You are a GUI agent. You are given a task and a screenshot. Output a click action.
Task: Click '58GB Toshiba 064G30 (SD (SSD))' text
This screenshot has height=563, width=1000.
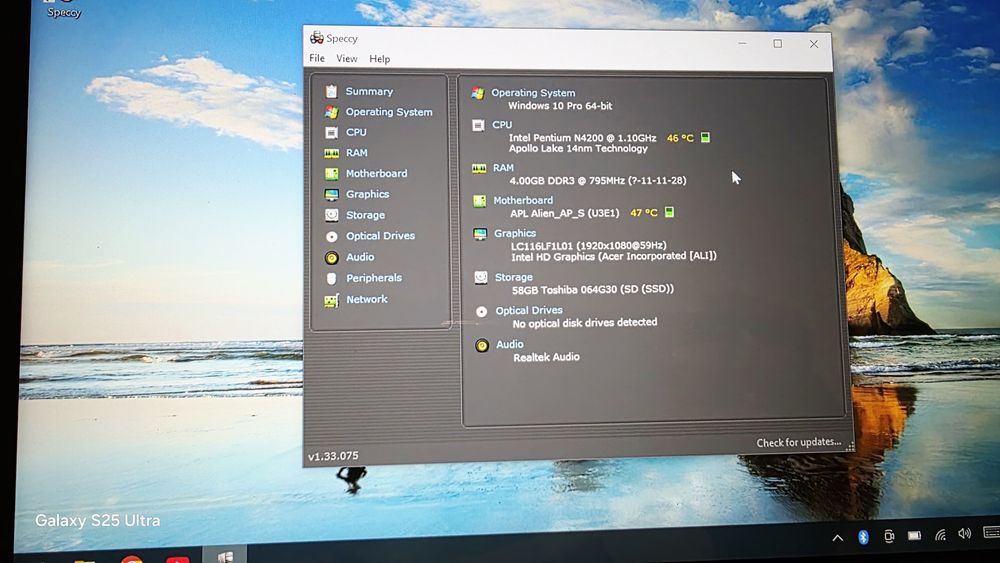(592, 289)
